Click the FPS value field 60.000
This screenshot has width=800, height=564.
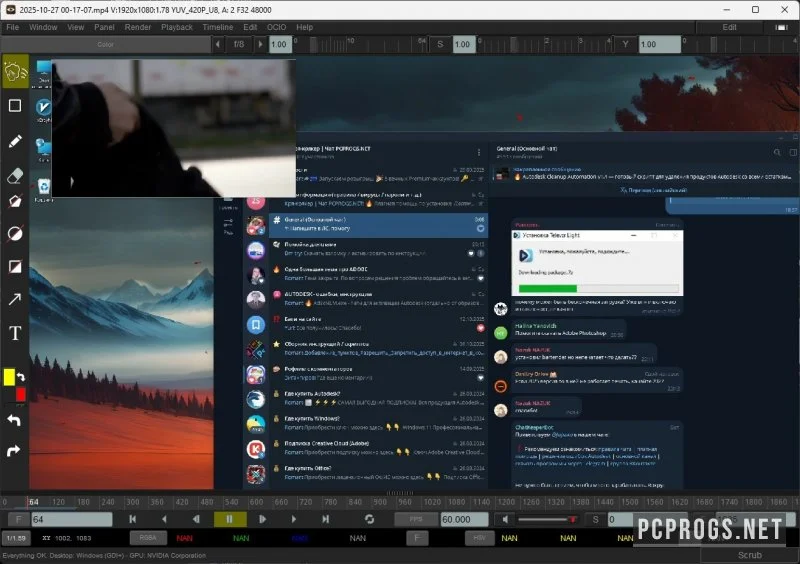(x=464, y=520)
